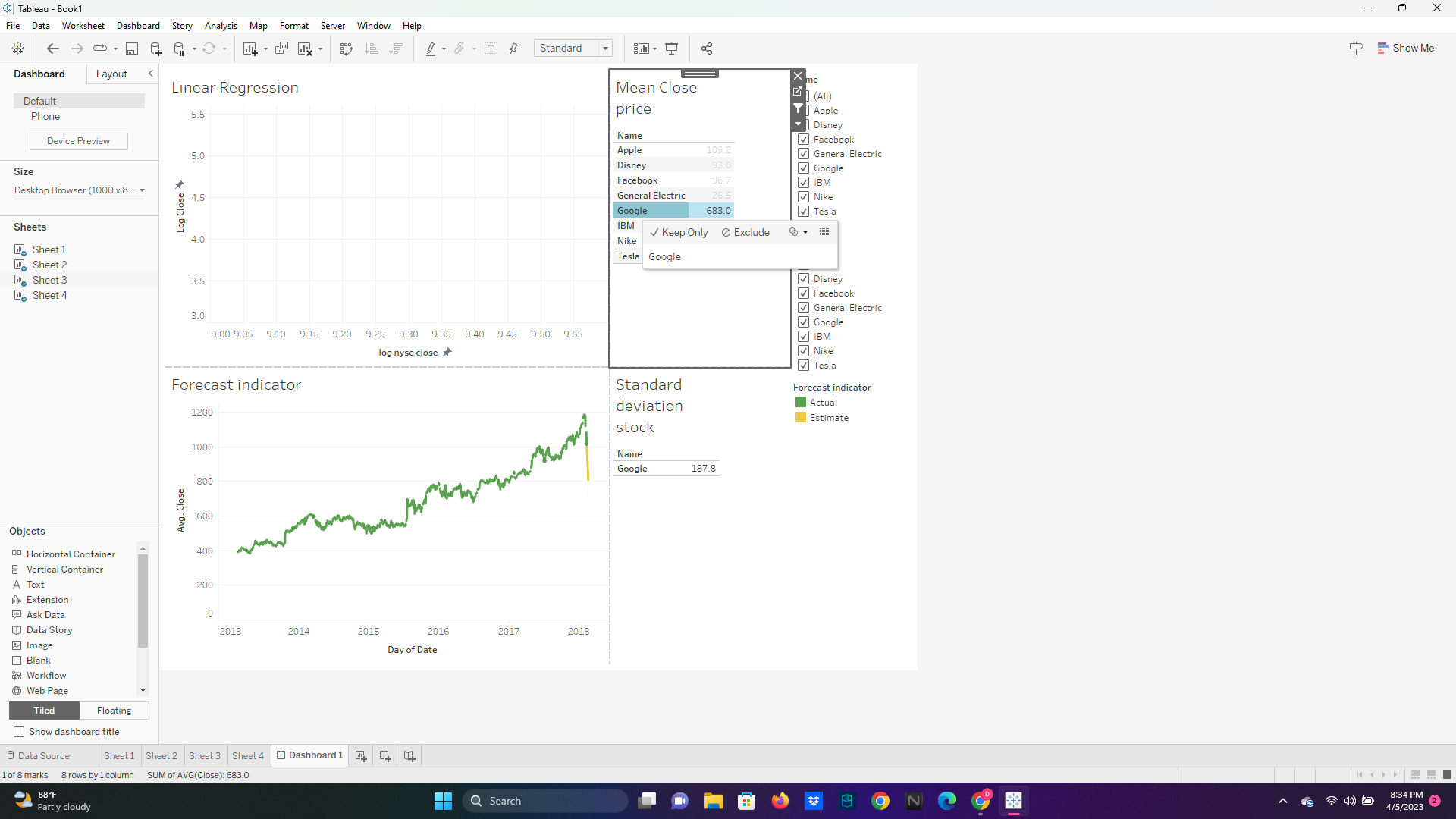The width and height of the screenshot is (1456, 819).
Task: Sort ascending using the toolbar icon
Action: [372, 48]
